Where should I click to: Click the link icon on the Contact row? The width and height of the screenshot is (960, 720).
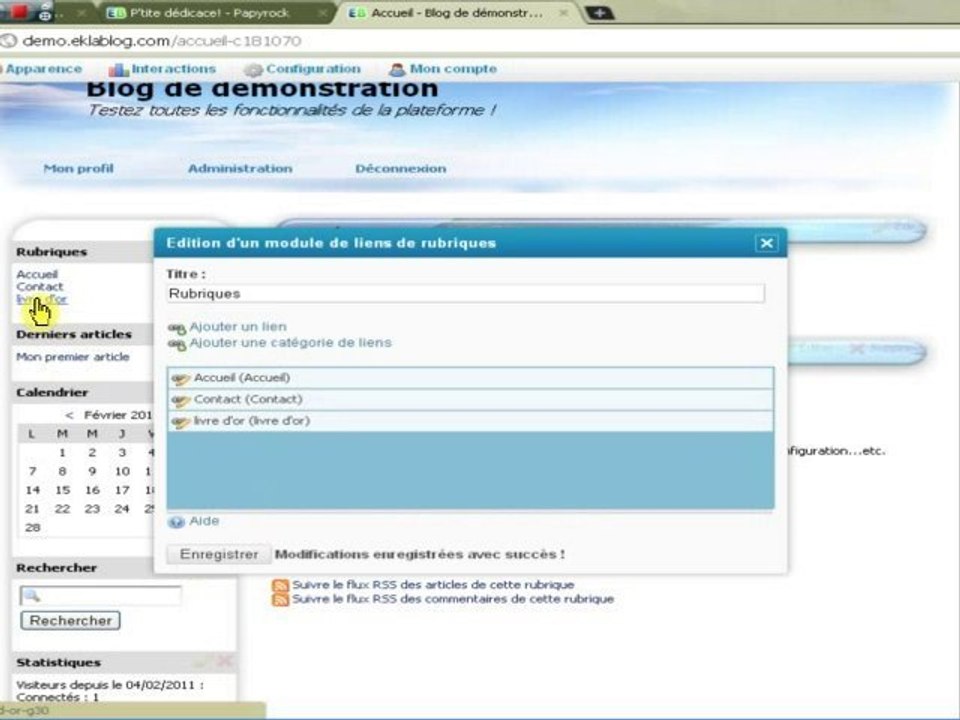[x=181, y=401]
